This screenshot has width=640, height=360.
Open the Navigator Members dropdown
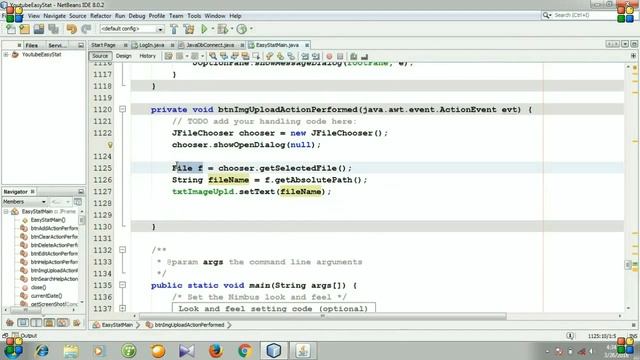24,202
